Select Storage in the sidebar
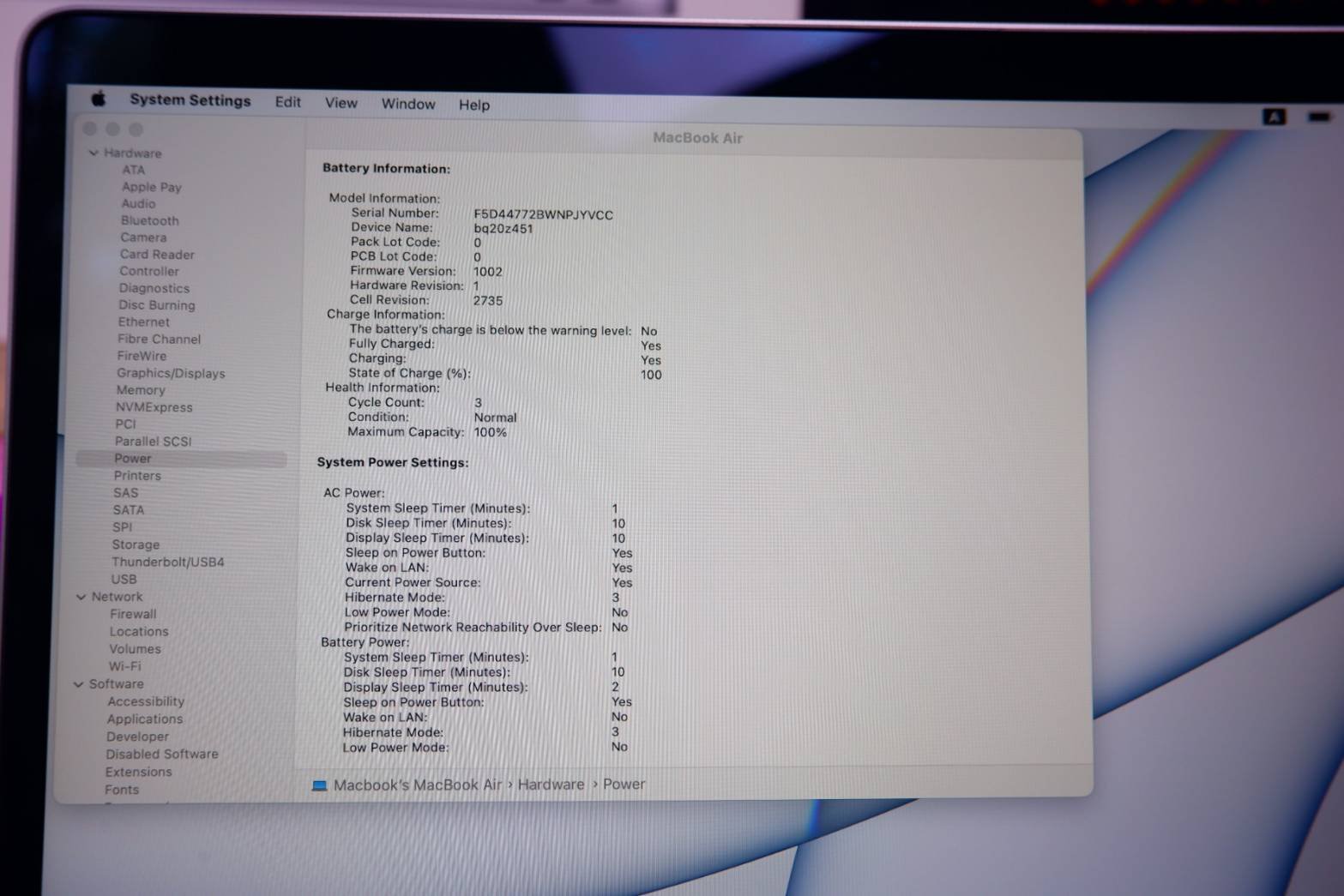 [x=136, y=544]
